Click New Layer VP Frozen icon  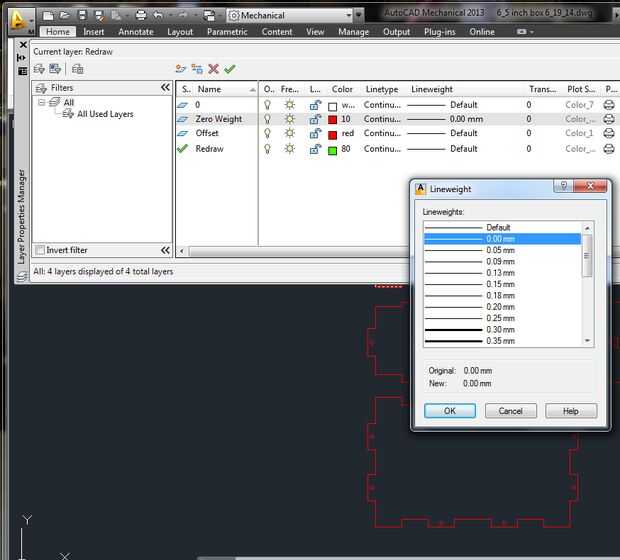tap(197, 69)
